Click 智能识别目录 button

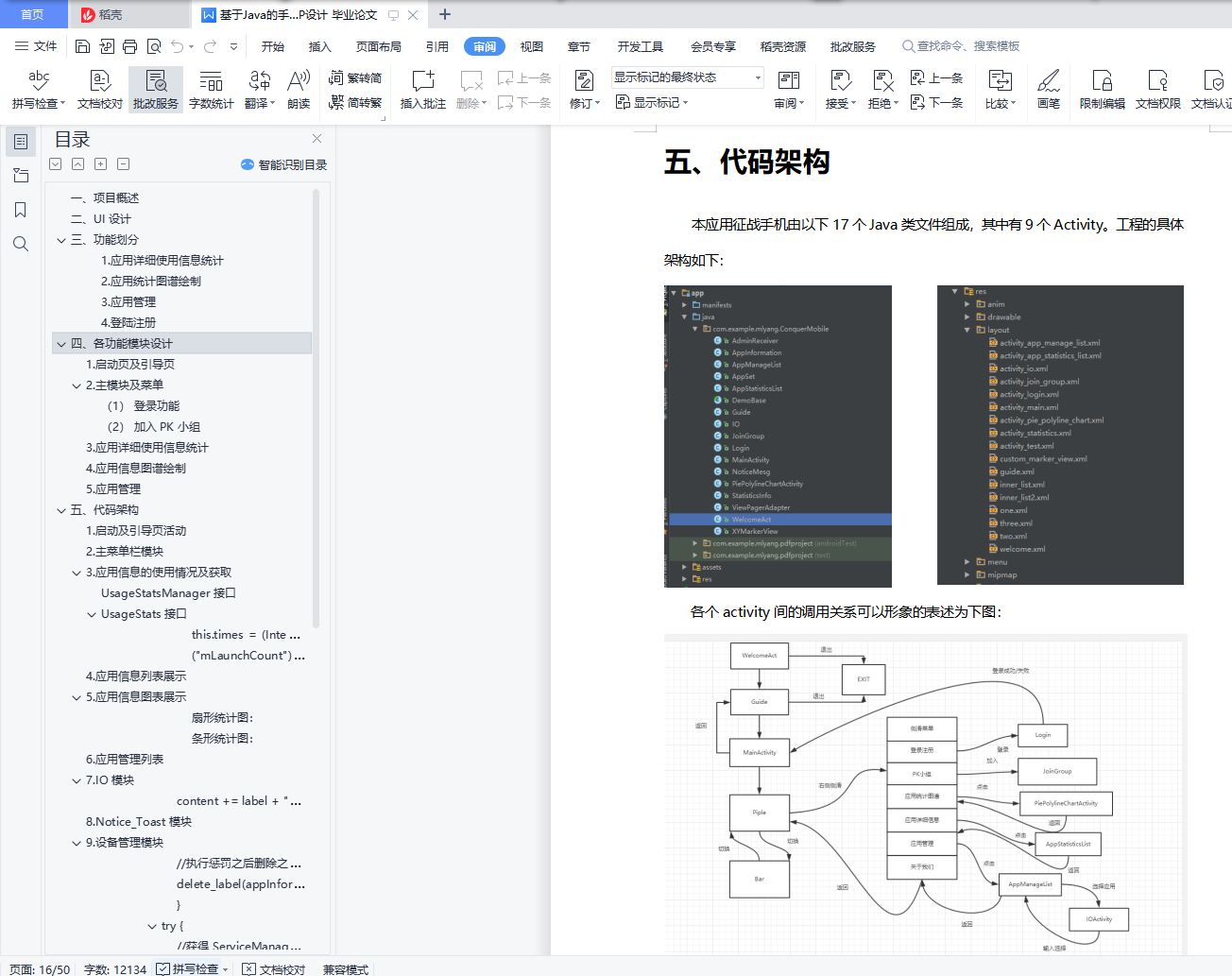point(284,164)
